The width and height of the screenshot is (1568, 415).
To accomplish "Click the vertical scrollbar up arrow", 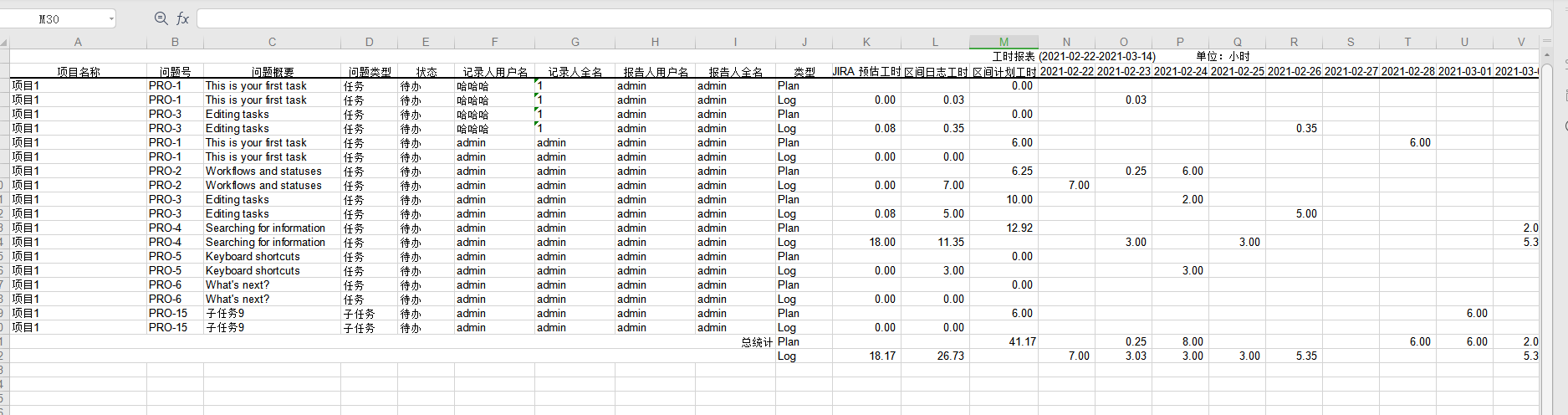I will coord(1547,55).
